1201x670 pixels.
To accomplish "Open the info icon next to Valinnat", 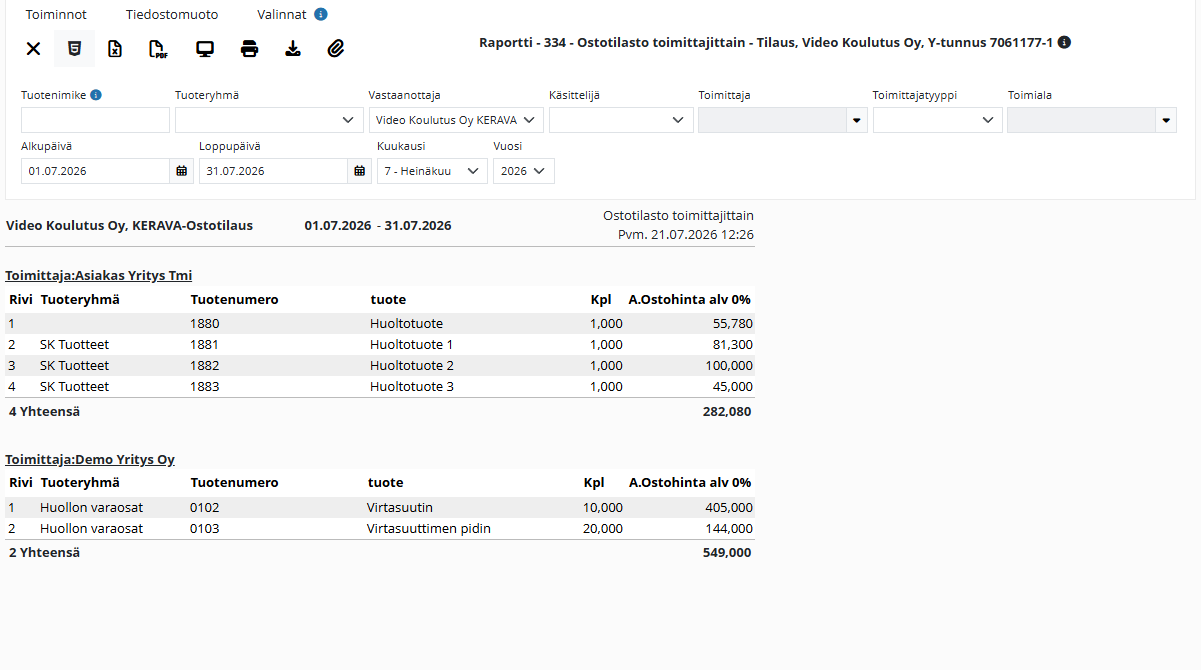I will [320, 15].
